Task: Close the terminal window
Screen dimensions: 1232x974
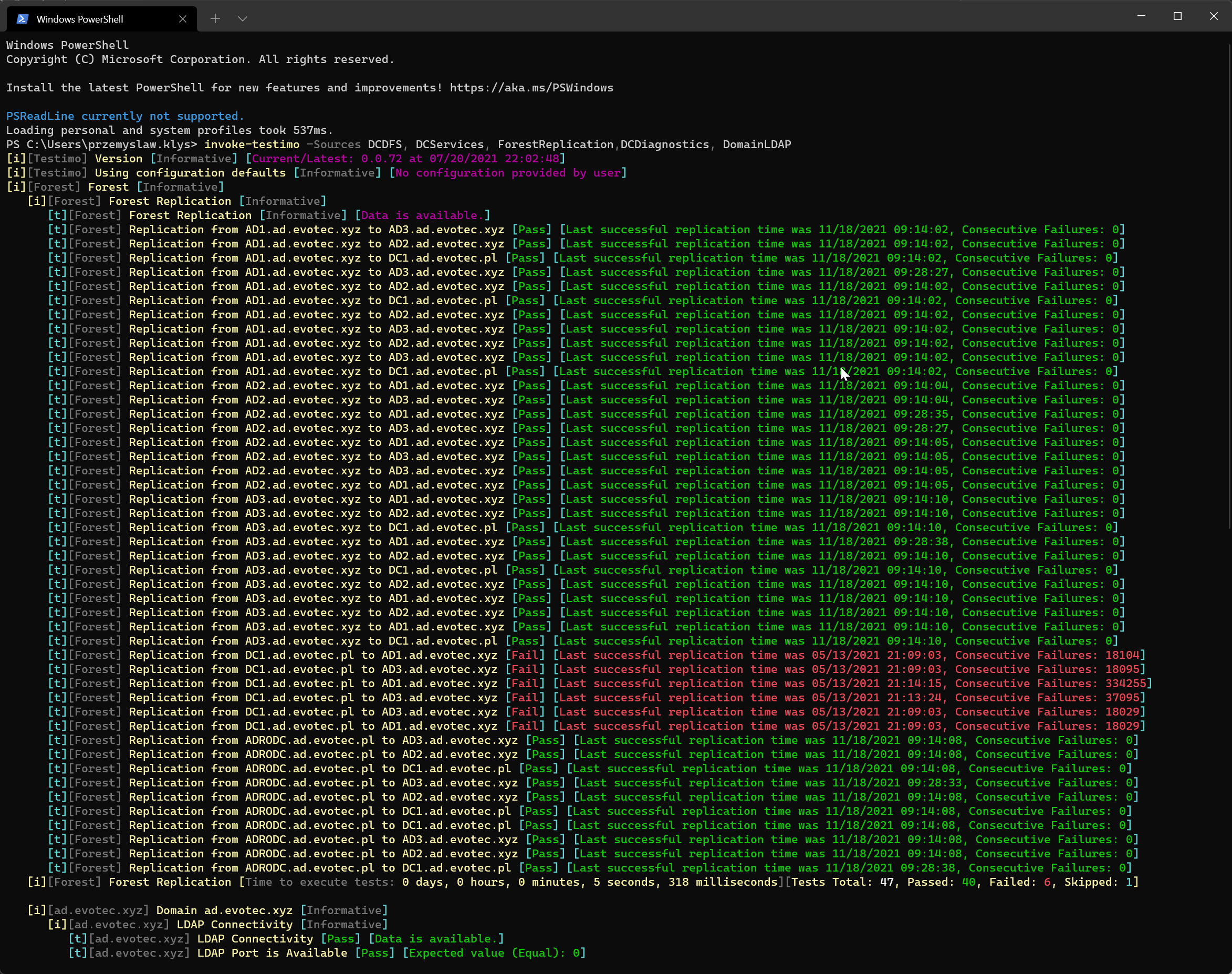Action: (x=1213, y=16)
